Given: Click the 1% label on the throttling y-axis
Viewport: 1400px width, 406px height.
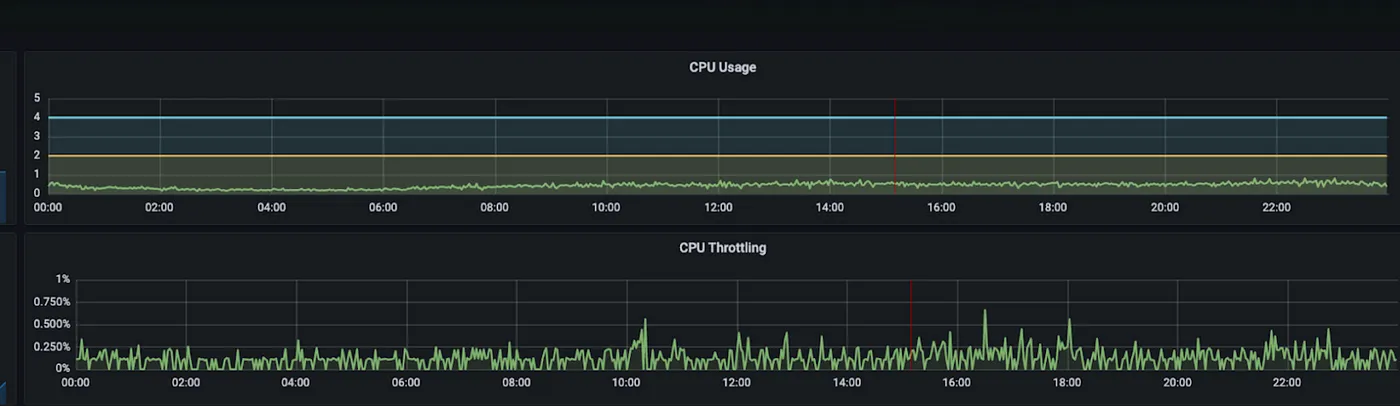Looking at the screenshot, I should [x=62, y=279].
